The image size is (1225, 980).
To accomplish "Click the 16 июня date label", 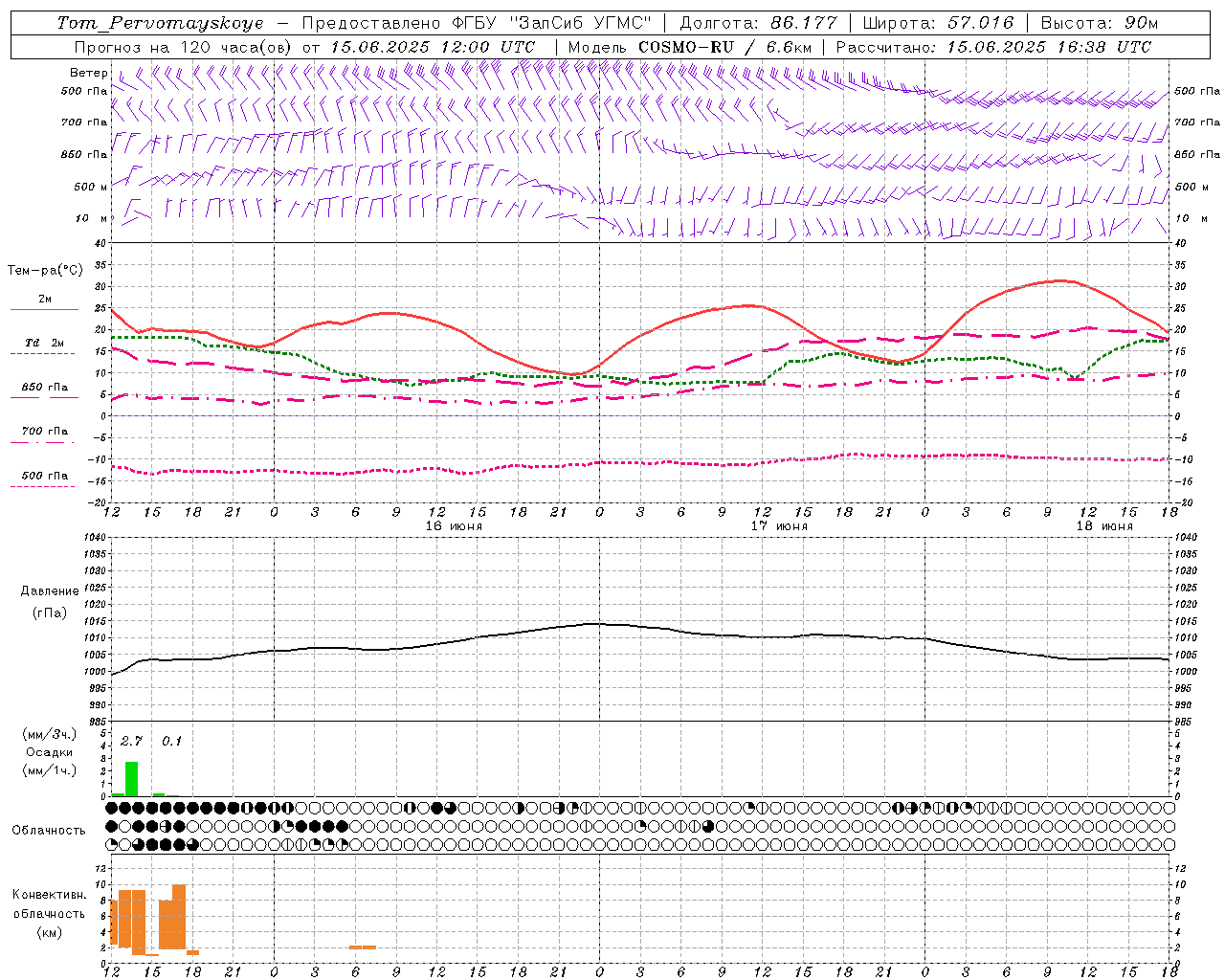I will pyautogui.click(x=454, y=525).
